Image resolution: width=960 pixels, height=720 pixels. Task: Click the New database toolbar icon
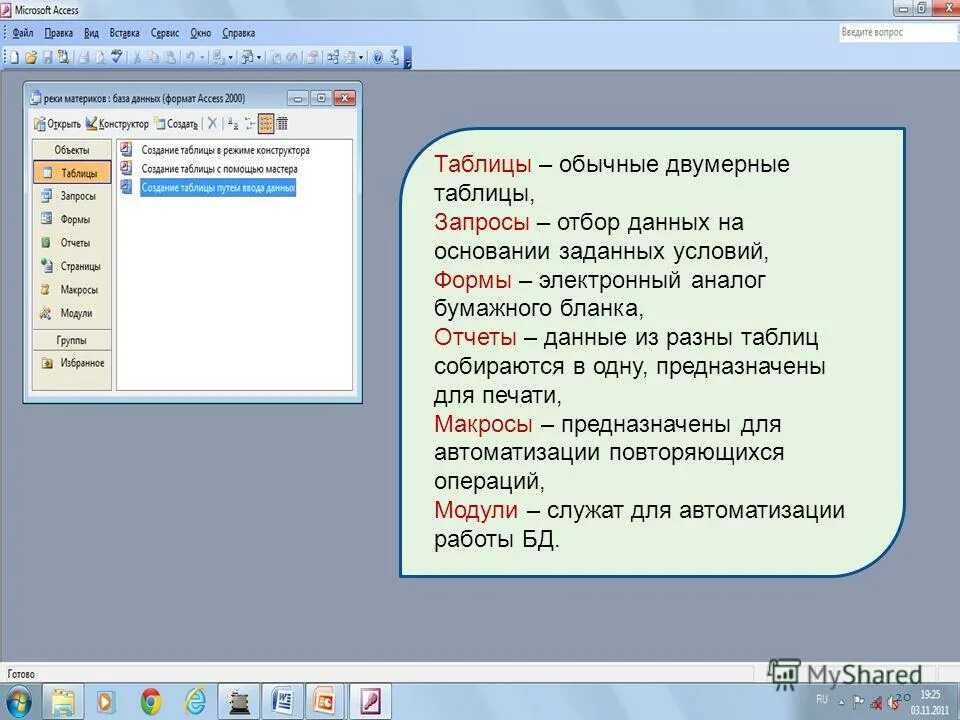[15, 57]
